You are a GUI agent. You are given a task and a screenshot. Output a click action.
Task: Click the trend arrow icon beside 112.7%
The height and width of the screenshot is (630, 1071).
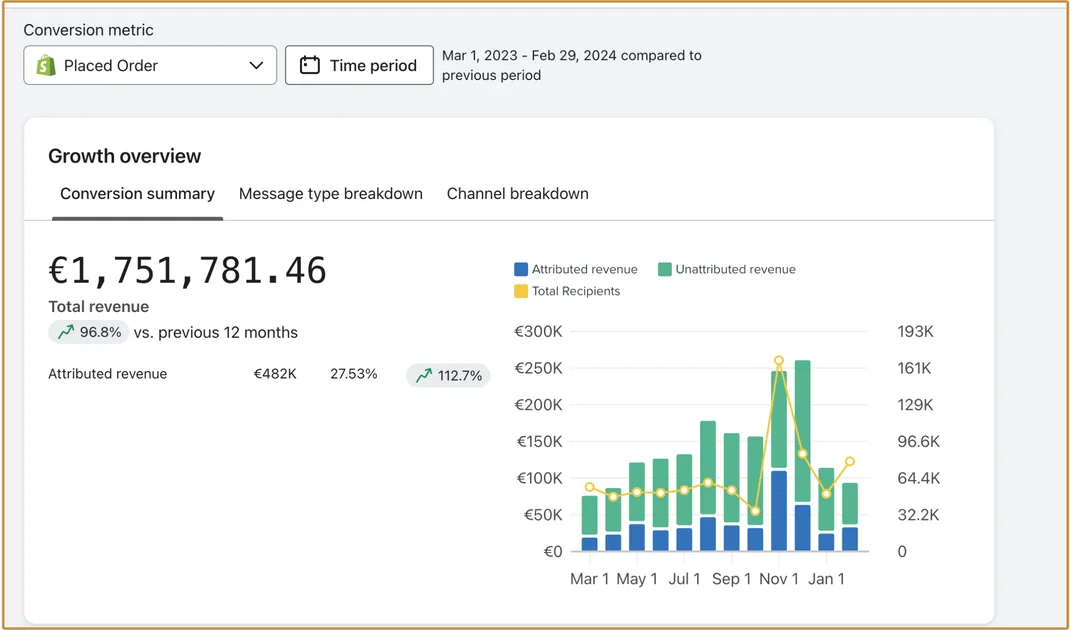pos(424,375)
